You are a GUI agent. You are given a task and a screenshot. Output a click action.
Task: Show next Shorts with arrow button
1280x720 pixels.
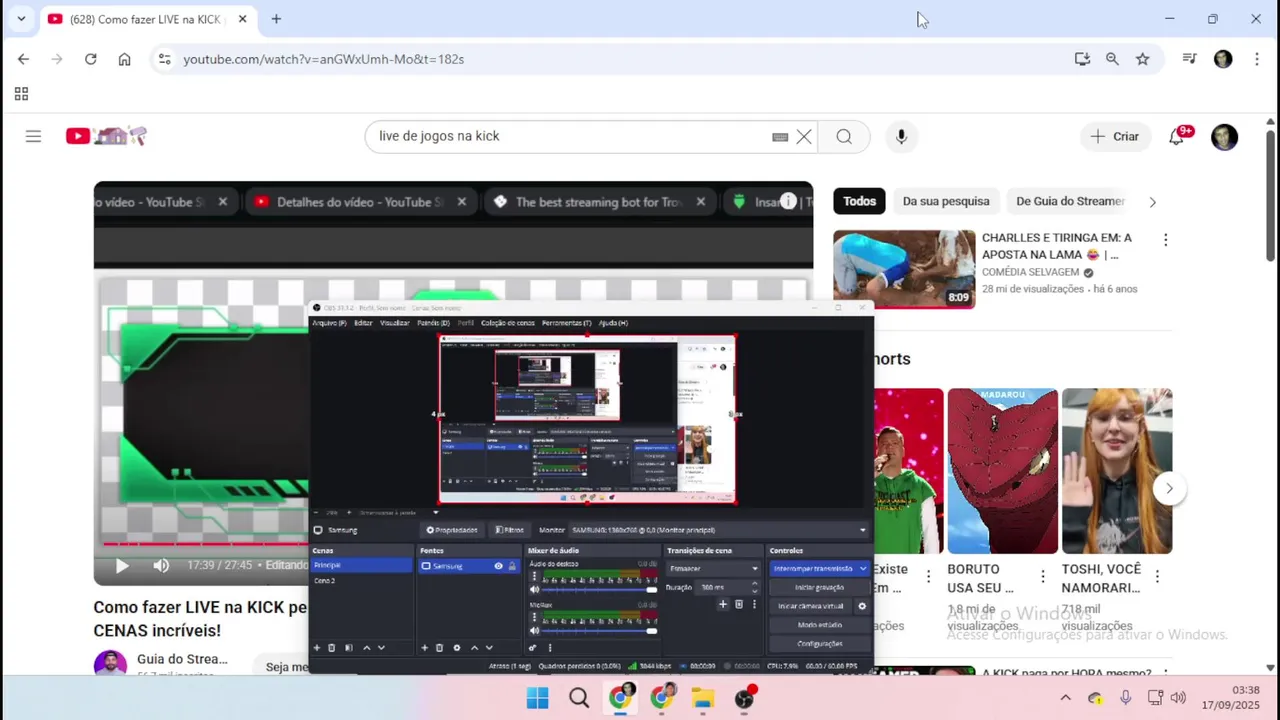1169,489
